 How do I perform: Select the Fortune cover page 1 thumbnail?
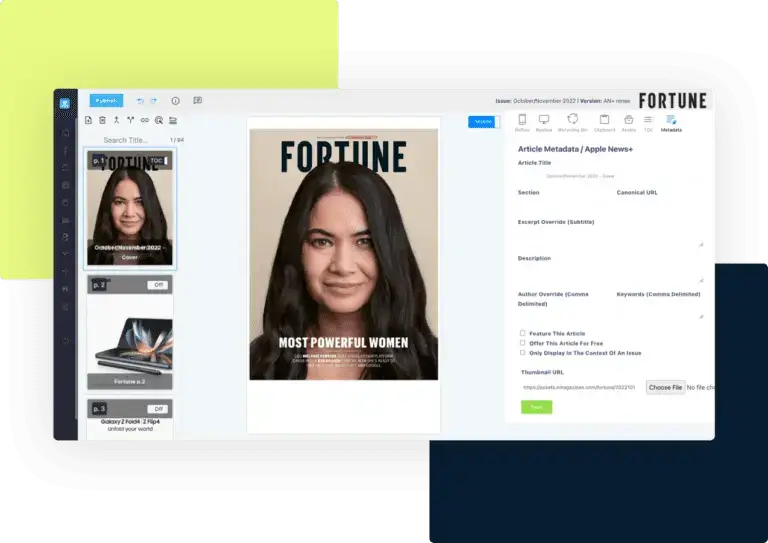coord(130,215)
